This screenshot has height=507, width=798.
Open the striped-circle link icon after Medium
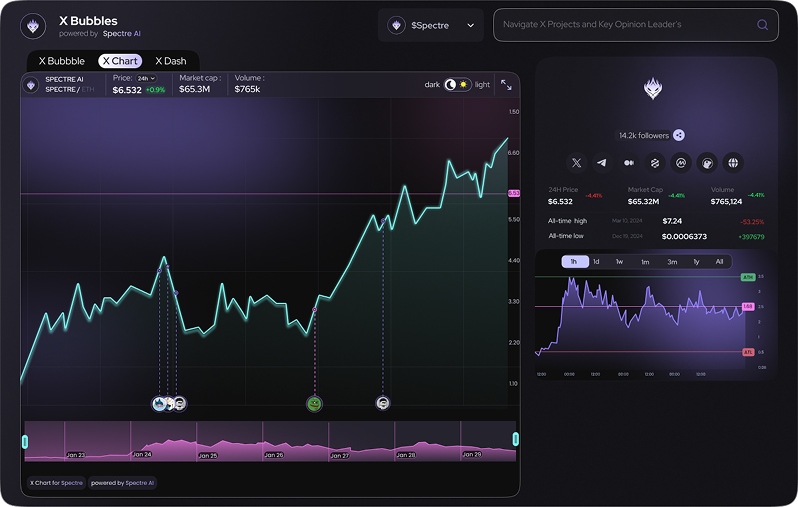pos(654,163)
